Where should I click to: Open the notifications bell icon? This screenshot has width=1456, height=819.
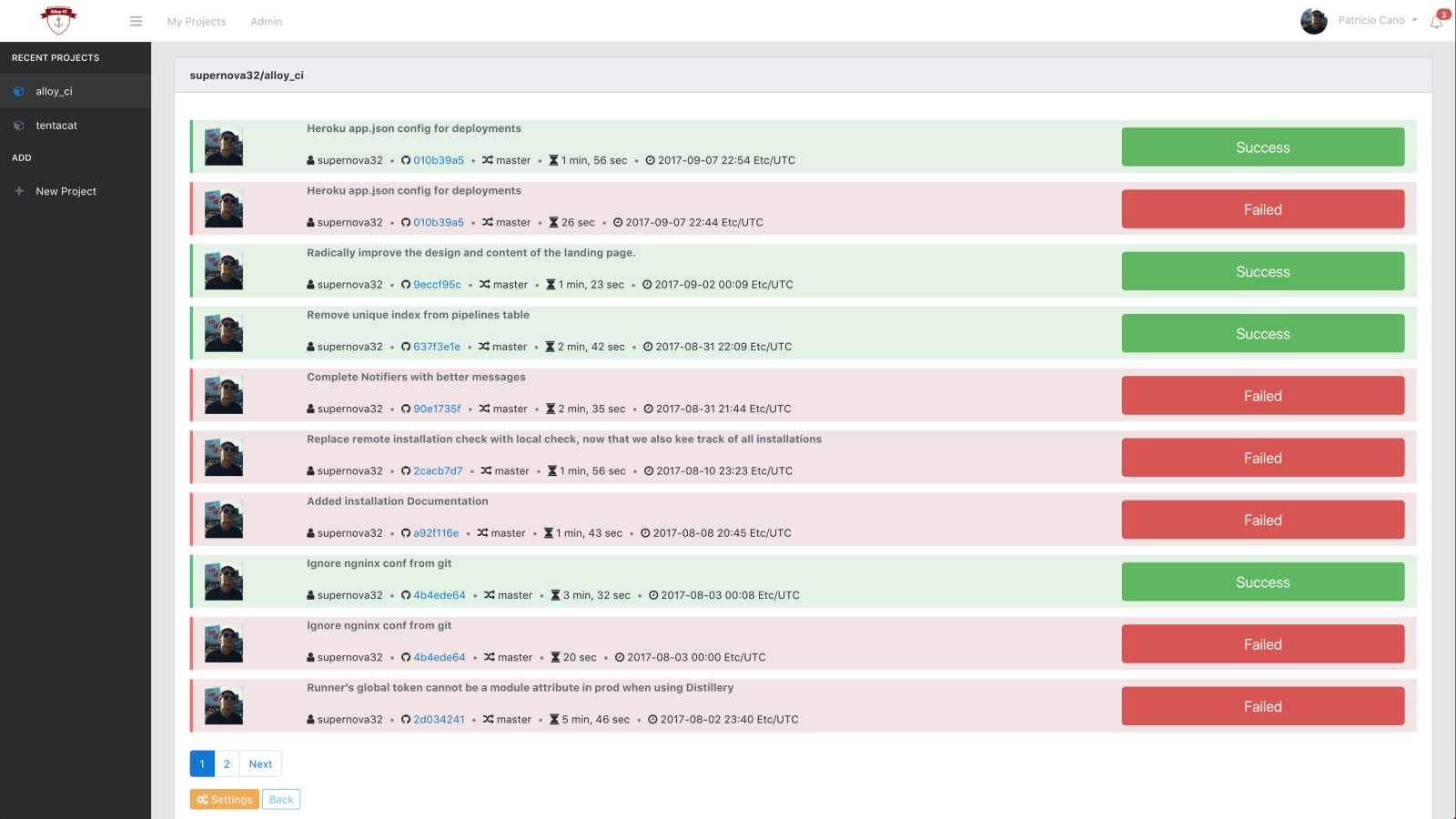coord(1436,22)
